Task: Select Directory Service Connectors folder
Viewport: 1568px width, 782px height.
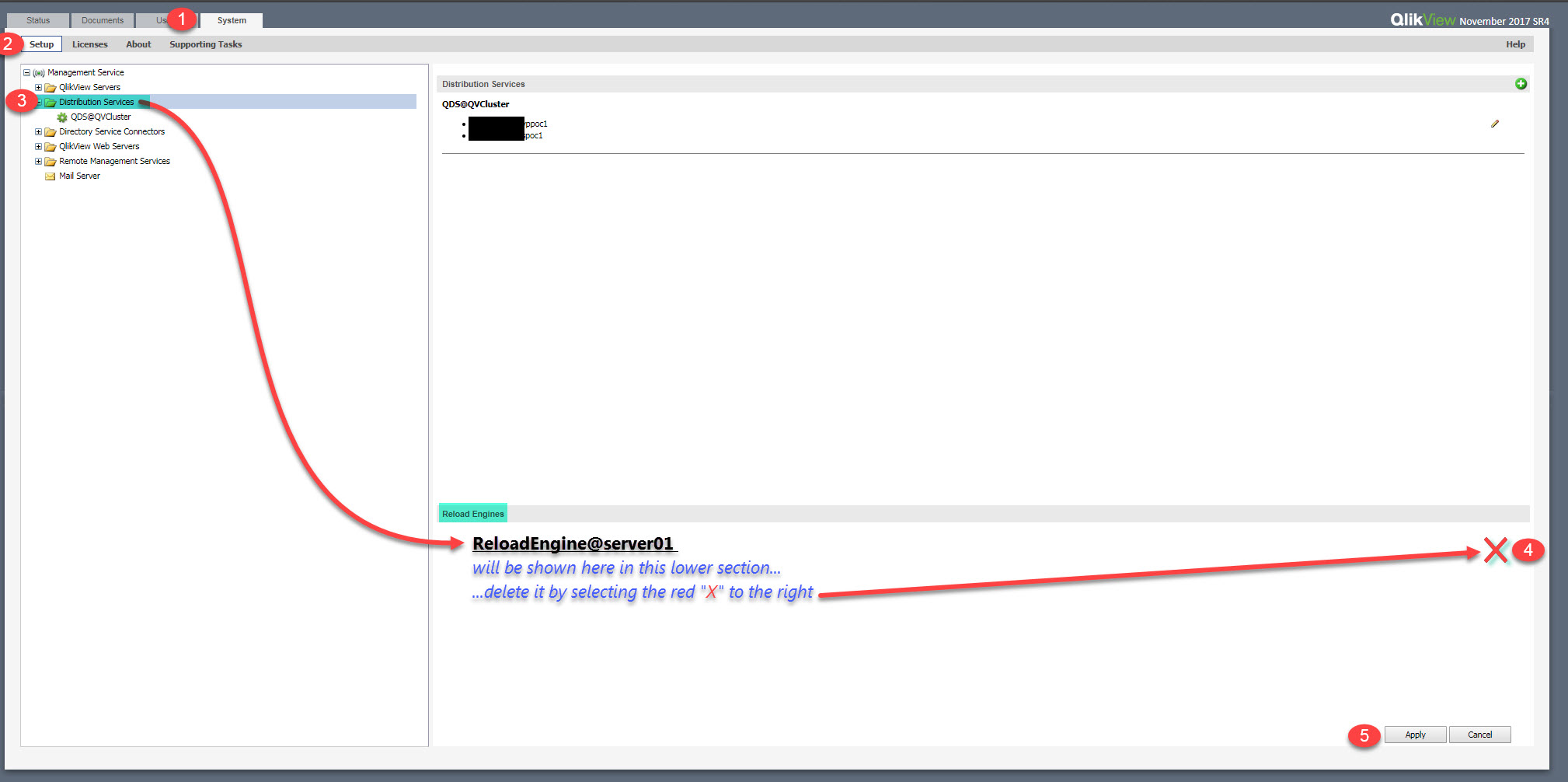Action: [112, 131]
